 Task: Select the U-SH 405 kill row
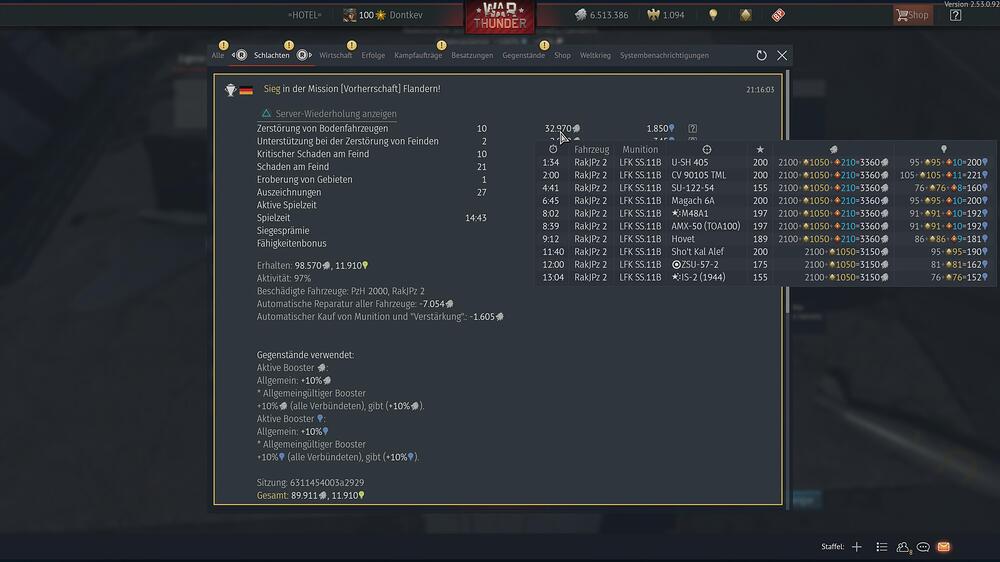tap(764, 162)
